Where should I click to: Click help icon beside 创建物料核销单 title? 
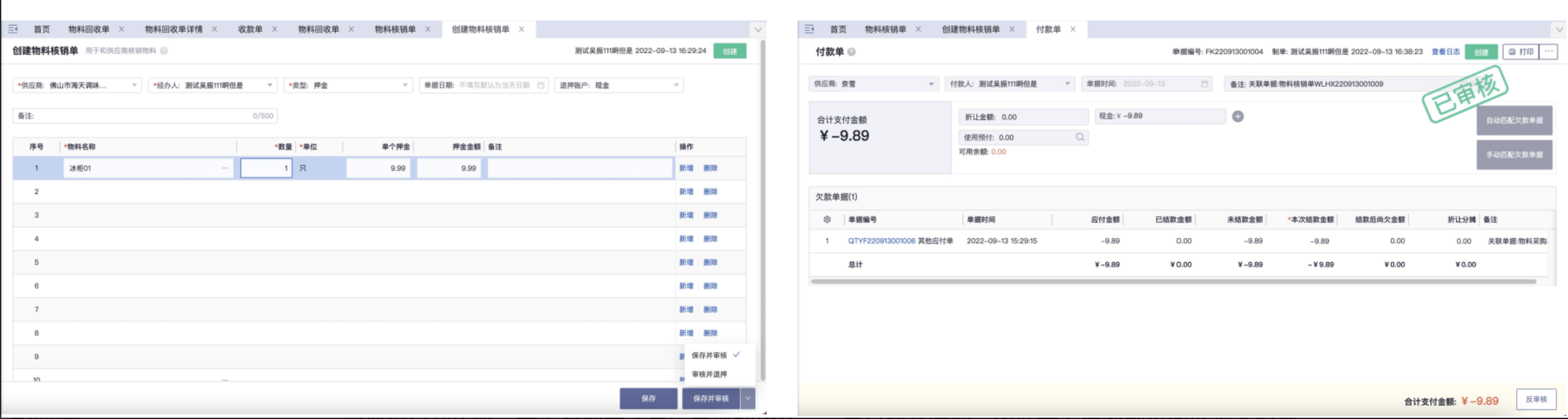click(x=164, y=51)
